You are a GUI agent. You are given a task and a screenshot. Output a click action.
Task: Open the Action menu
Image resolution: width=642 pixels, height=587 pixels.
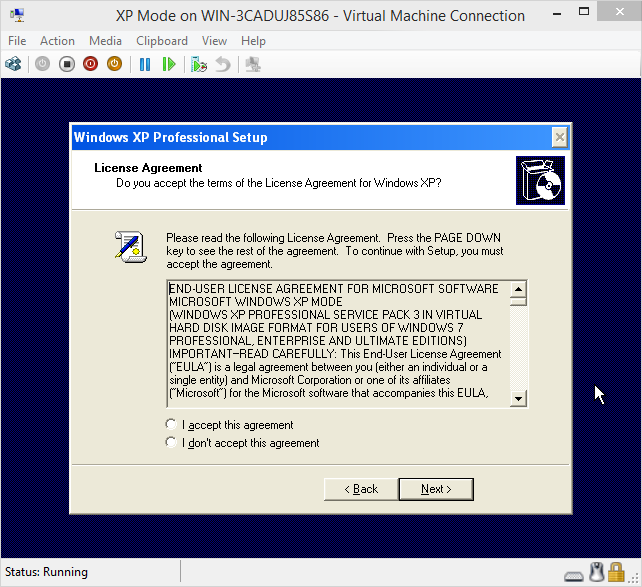pyautogui.click(x=57, y=41)
